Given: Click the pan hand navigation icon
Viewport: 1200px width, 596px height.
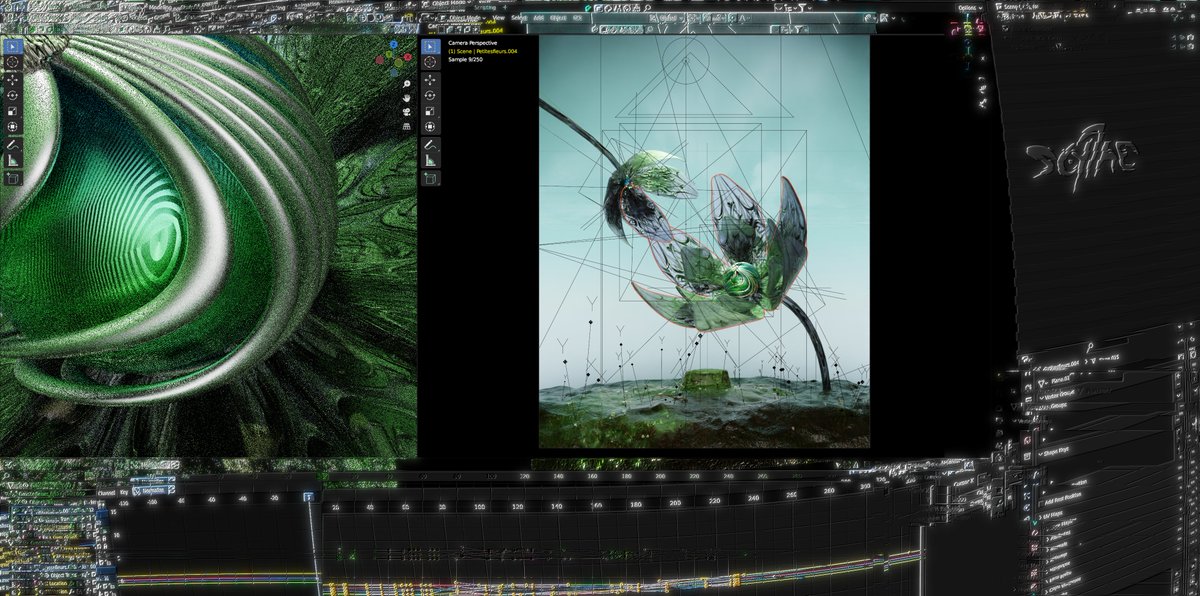Looking at the screenshot, I should [x=406, y=98].
